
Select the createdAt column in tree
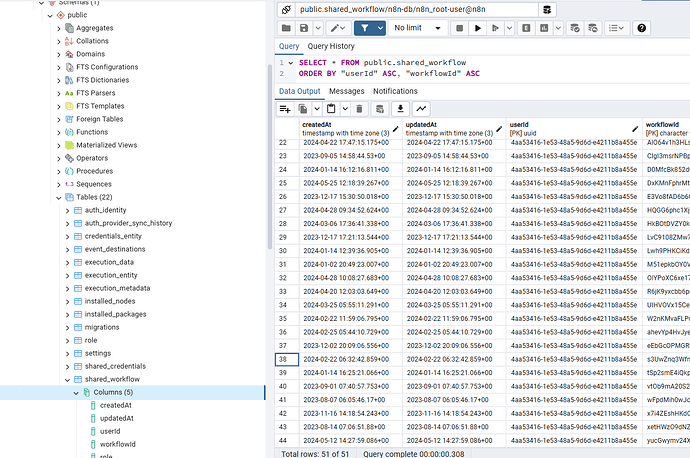click(116, 405)
